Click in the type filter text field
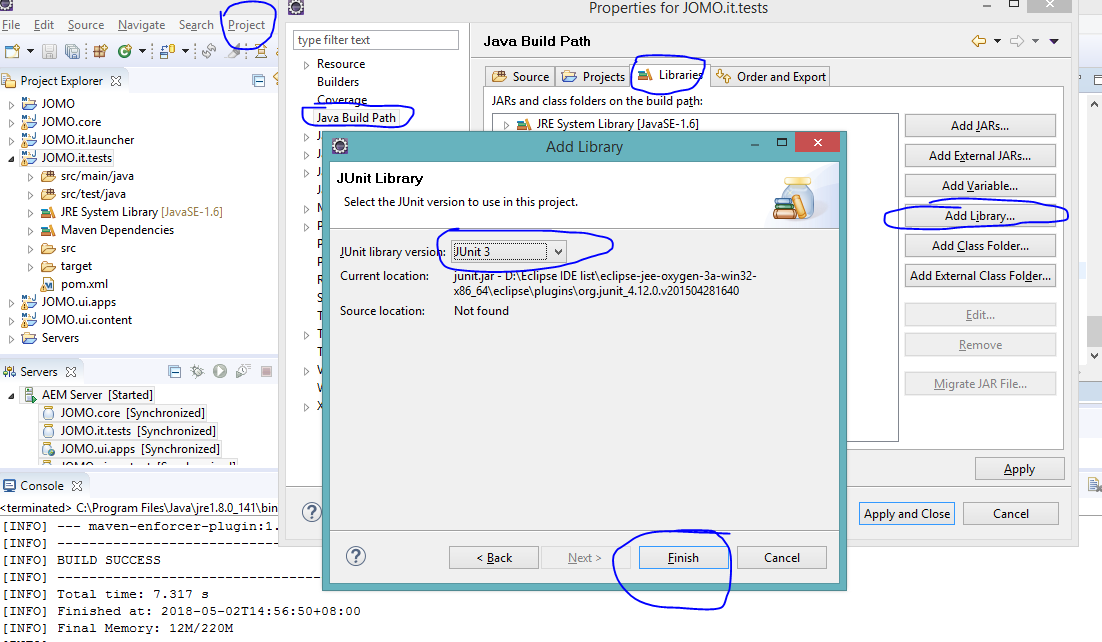Image resolution: width=1102 pixels, height=642 pixels. 375,39
